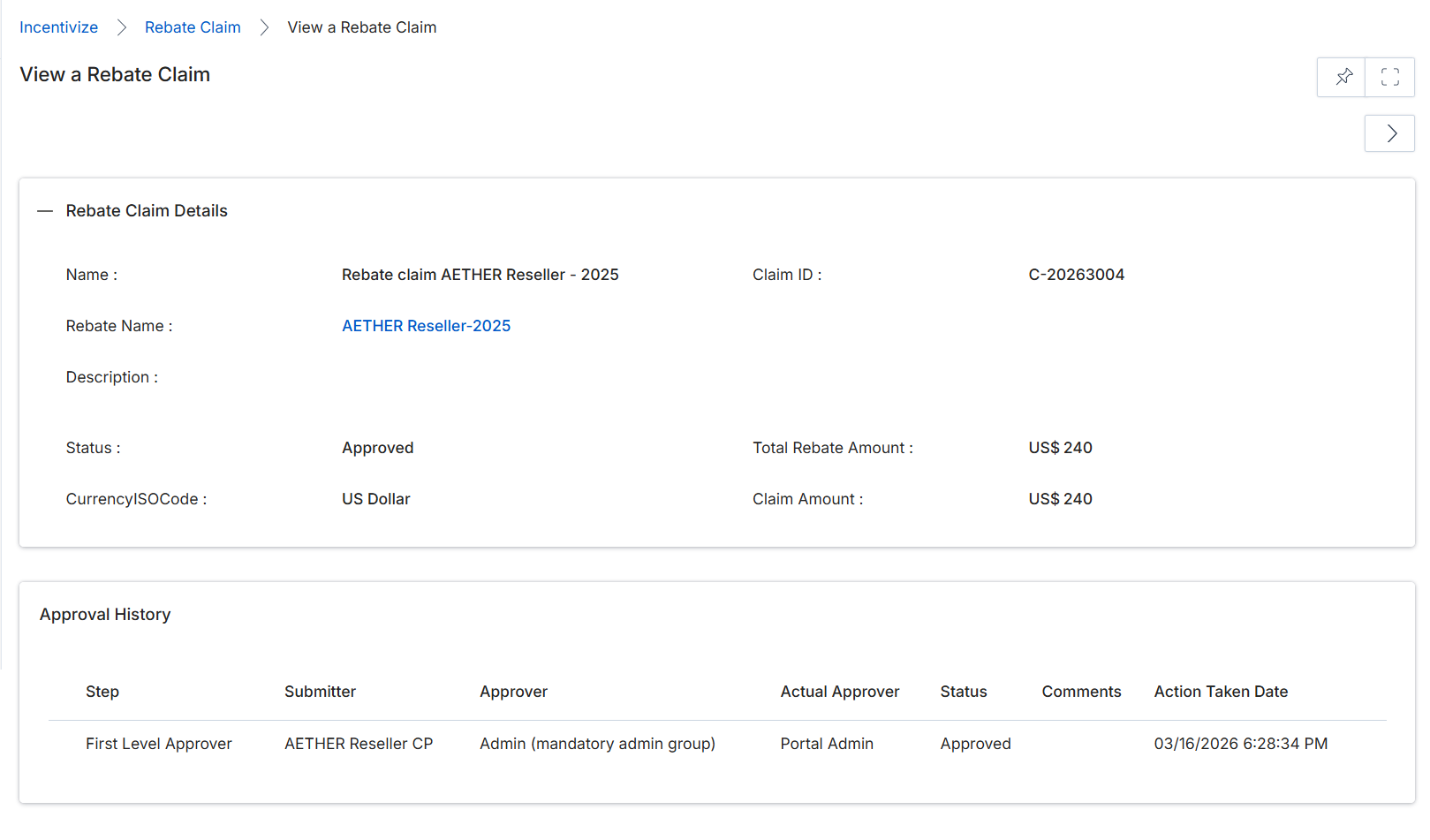Pin this Rebate Claim page
This screenshot has width=1430, height=840.
[1342, 77]
